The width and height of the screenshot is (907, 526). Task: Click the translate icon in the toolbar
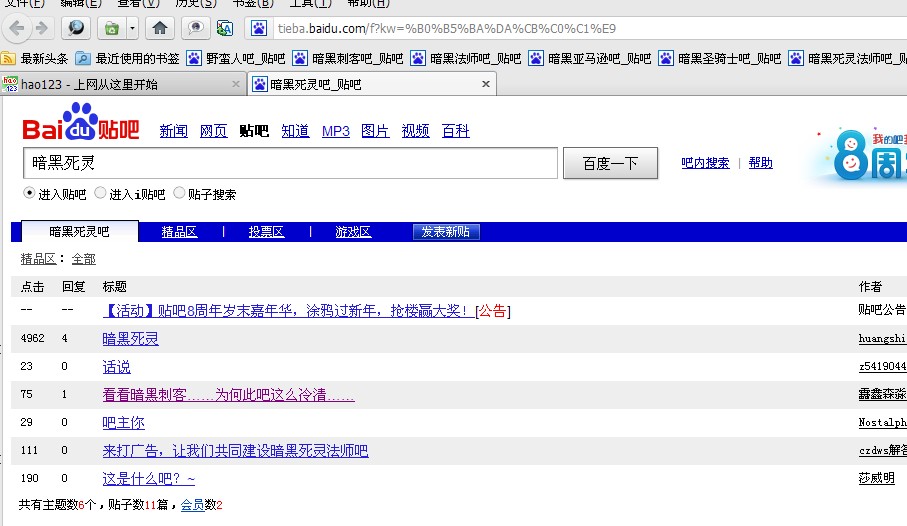[225, 28]
